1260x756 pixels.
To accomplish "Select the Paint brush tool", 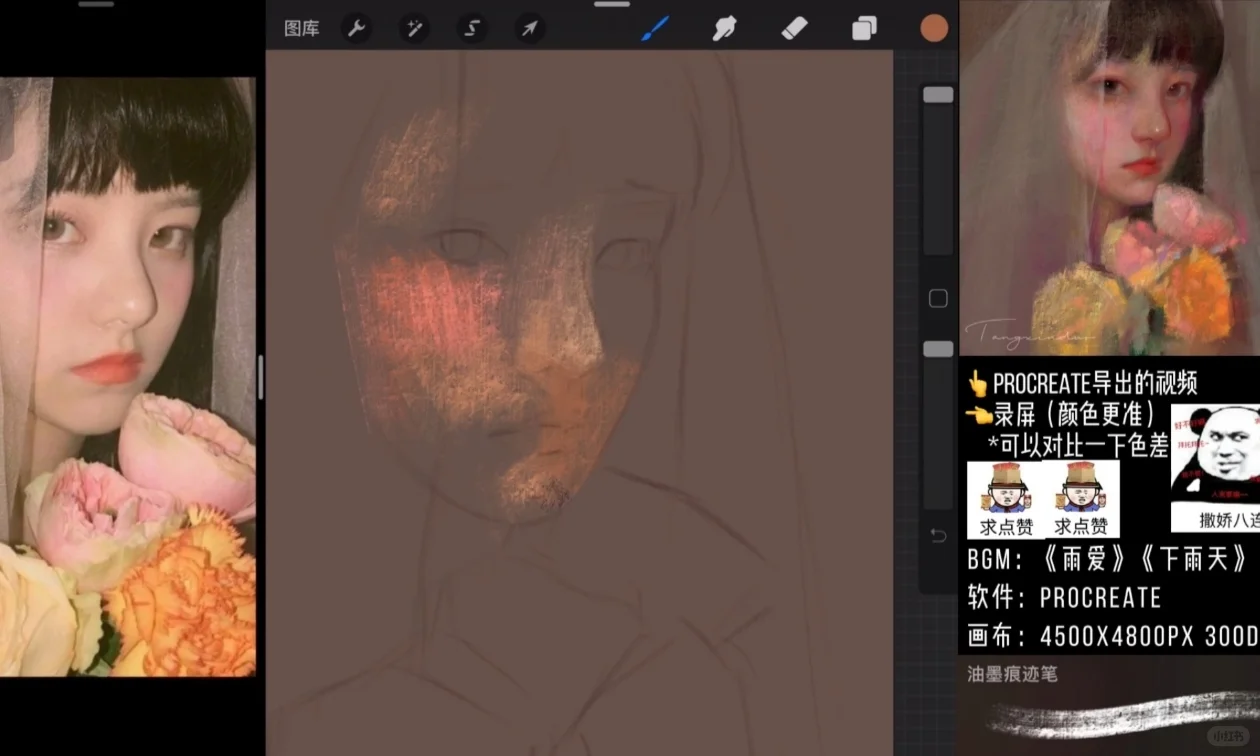I will pos(655,28).
